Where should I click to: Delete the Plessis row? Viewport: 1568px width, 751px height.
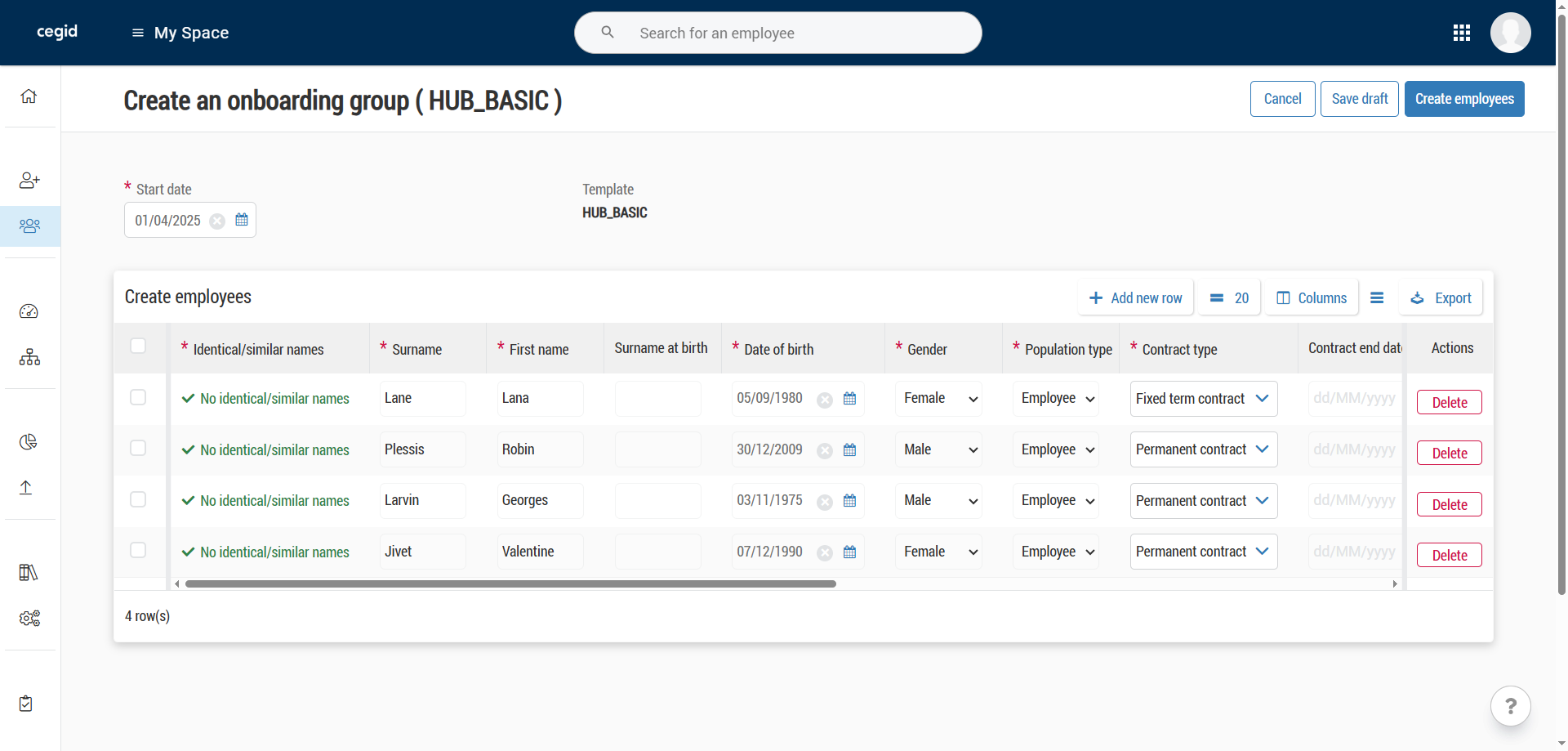[x=1450, y=453]
